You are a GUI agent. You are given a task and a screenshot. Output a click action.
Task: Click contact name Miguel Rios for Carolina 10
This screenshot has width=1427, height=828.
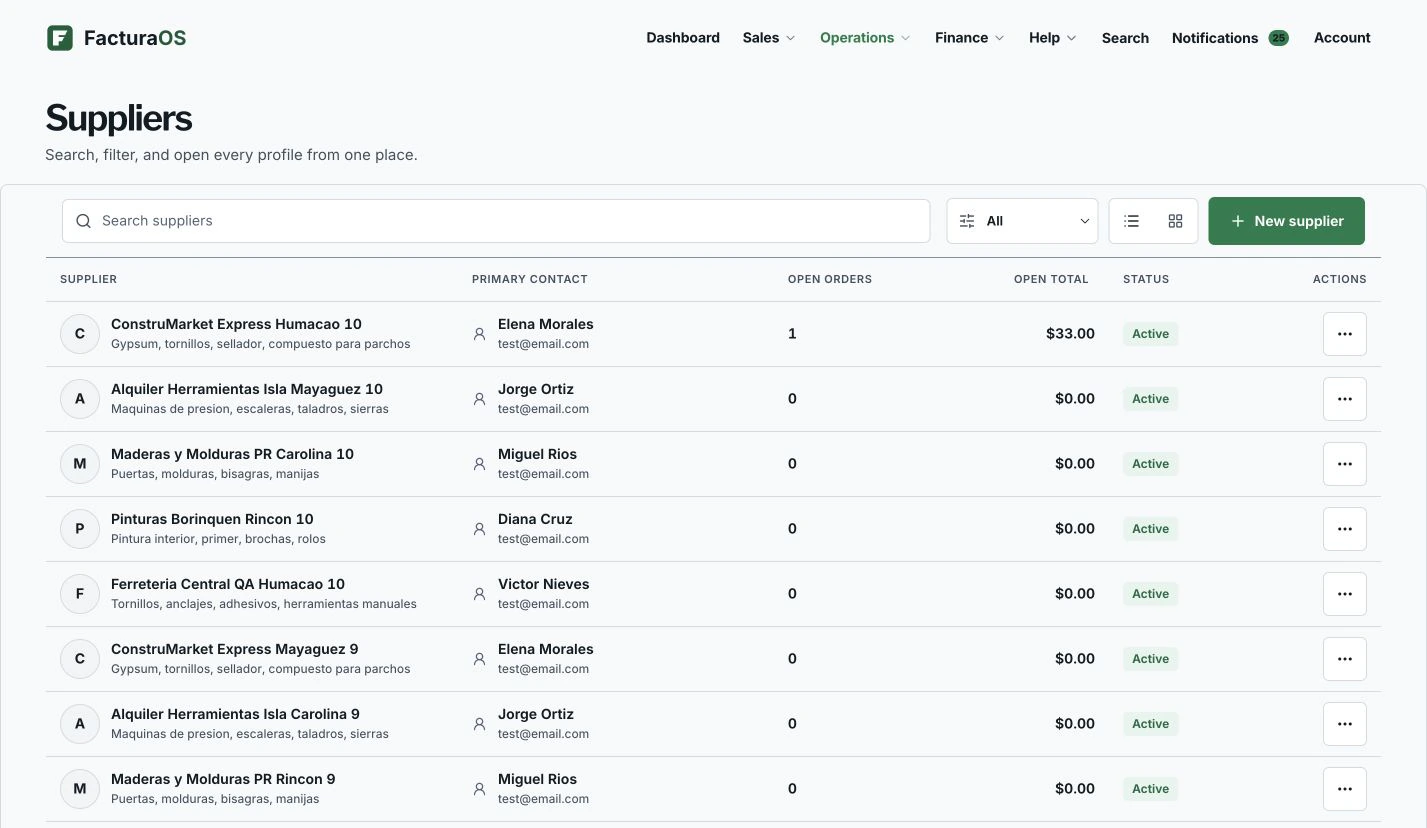[x=537, y=454]
